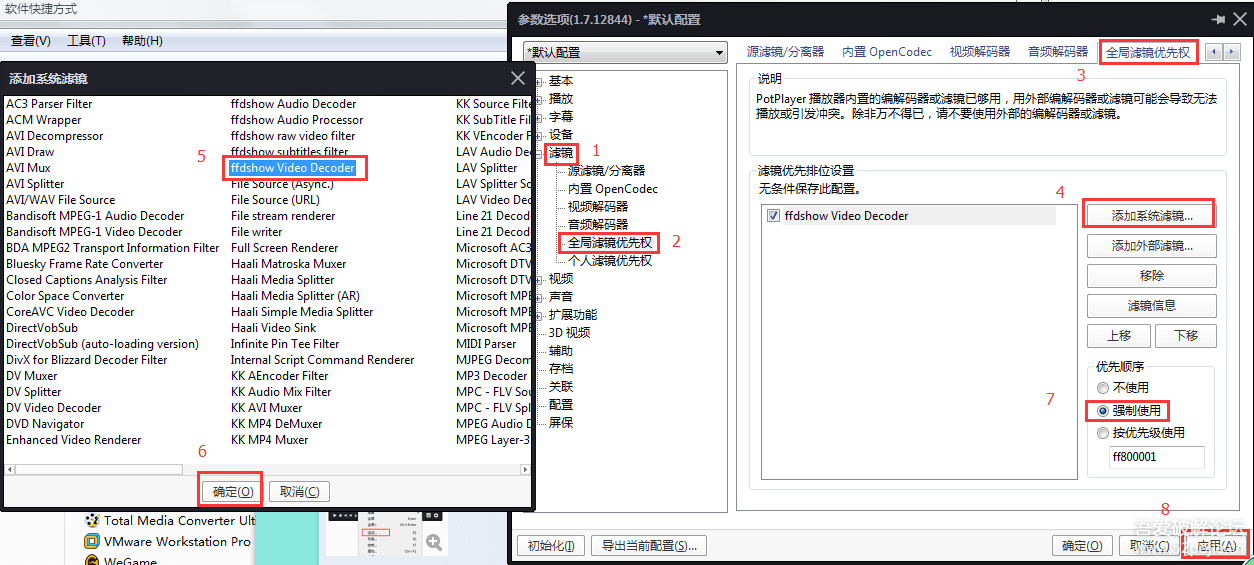
Task: Open the 帮助(H) menu
Action: tap(142, 41)
